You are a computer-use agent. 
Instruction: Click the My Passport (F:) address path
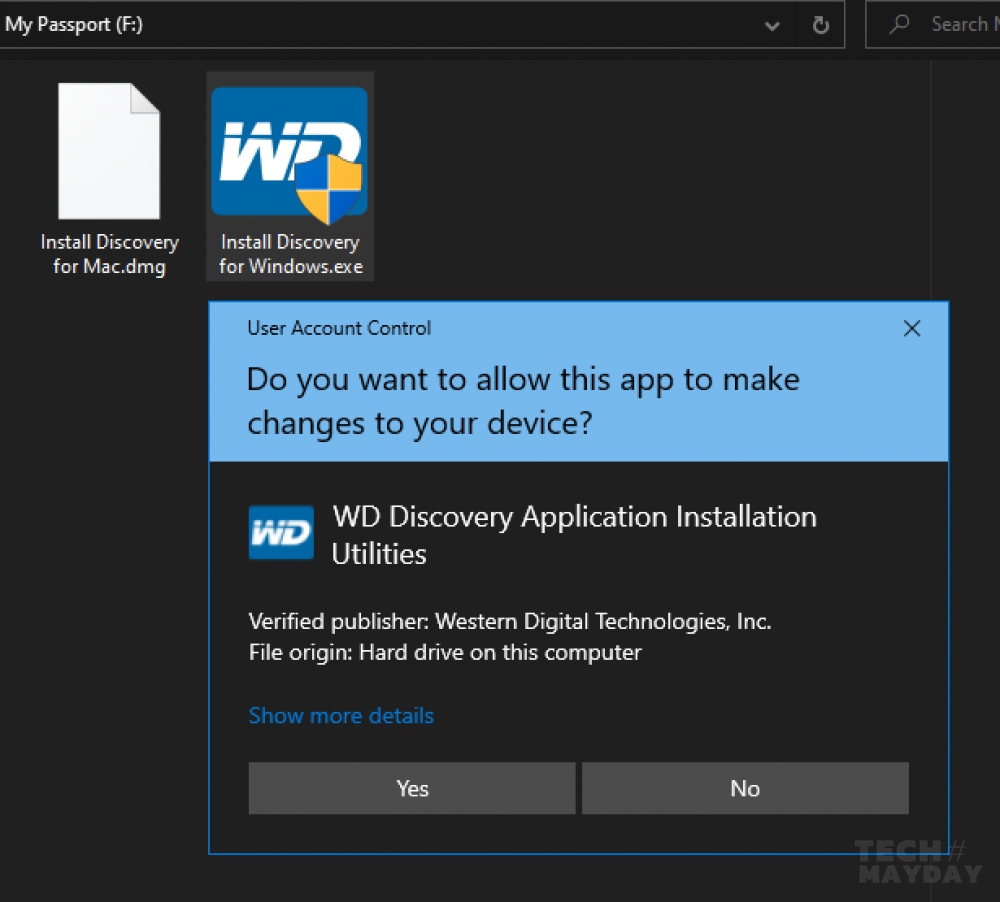73,24
